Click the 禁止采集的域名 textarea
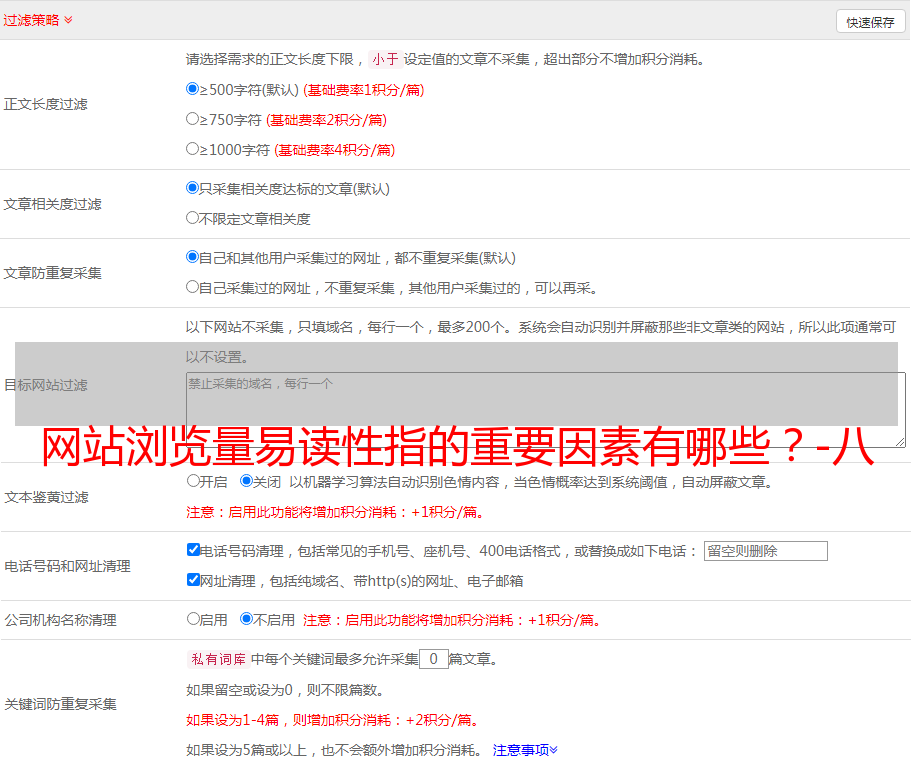912x768 pixels. click(545, 410)
